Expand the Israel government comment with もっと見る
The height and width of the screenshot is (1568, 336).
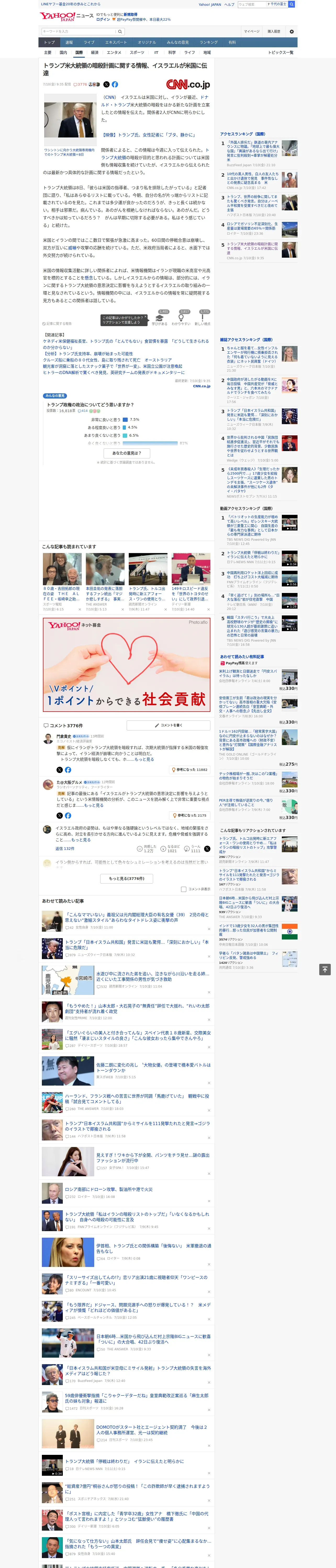[81, 840]
